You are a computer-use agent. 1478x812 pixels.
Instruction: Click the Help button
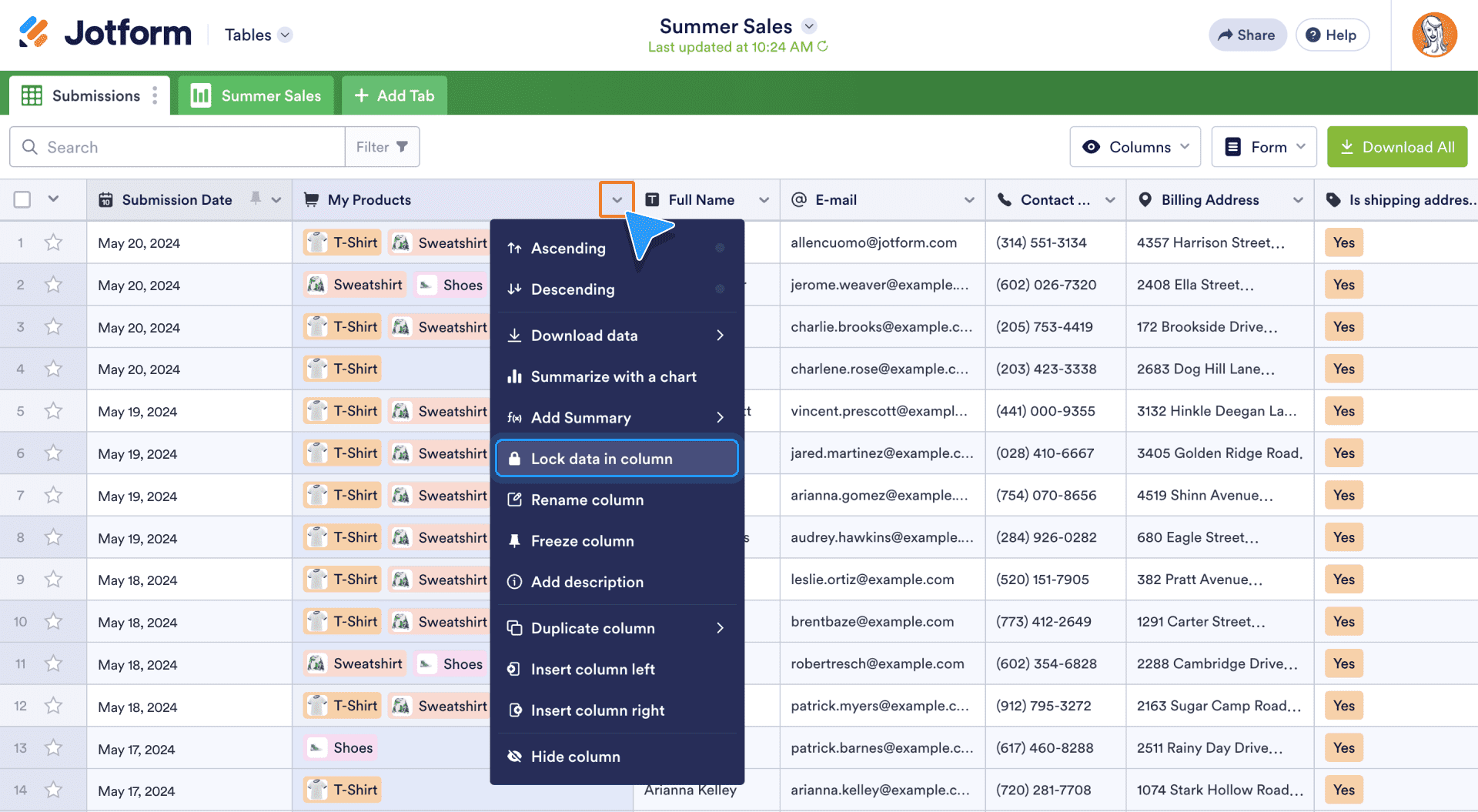(x=1332, y=35)
